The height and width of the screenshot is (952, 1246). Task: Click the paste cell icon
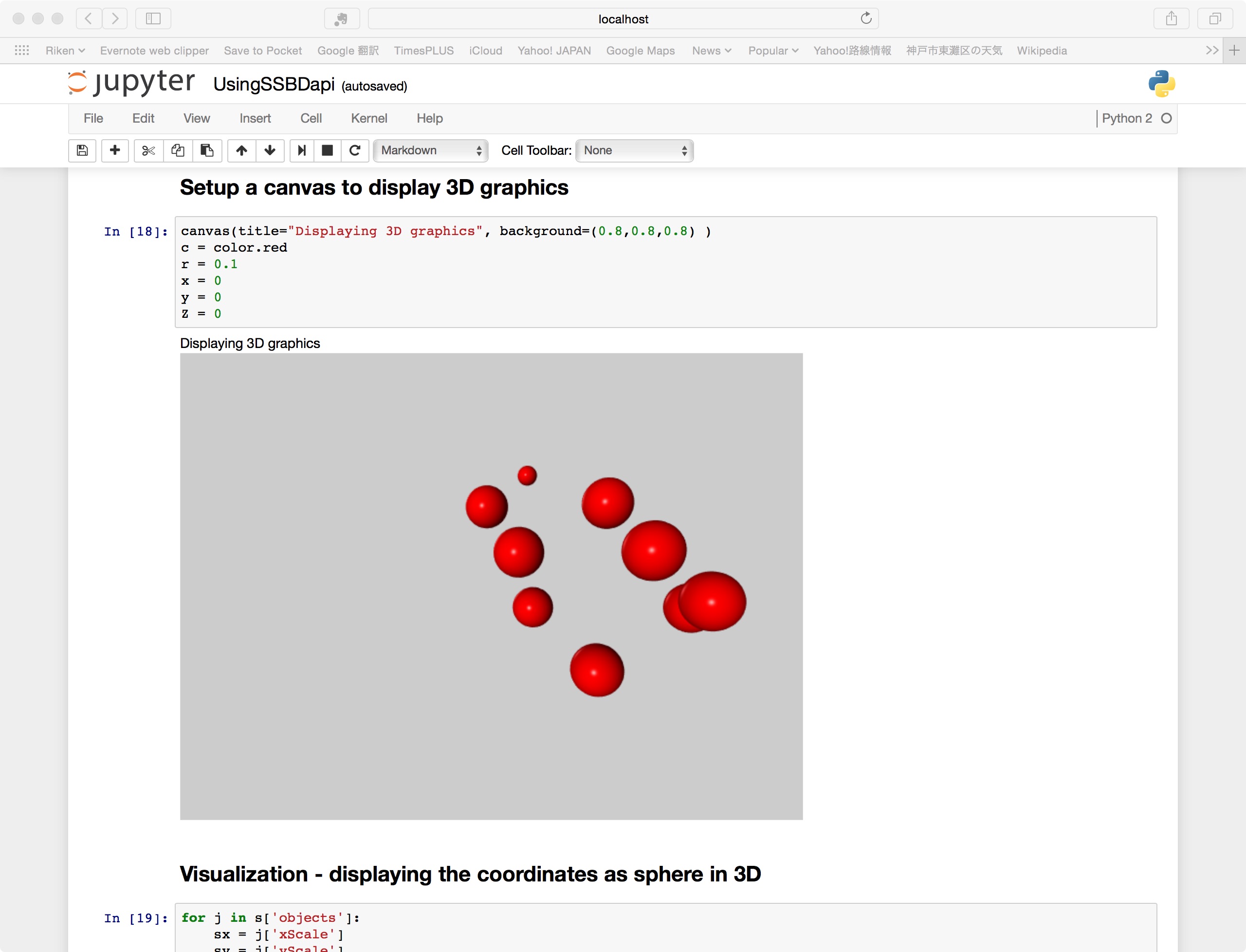[206, 150]
